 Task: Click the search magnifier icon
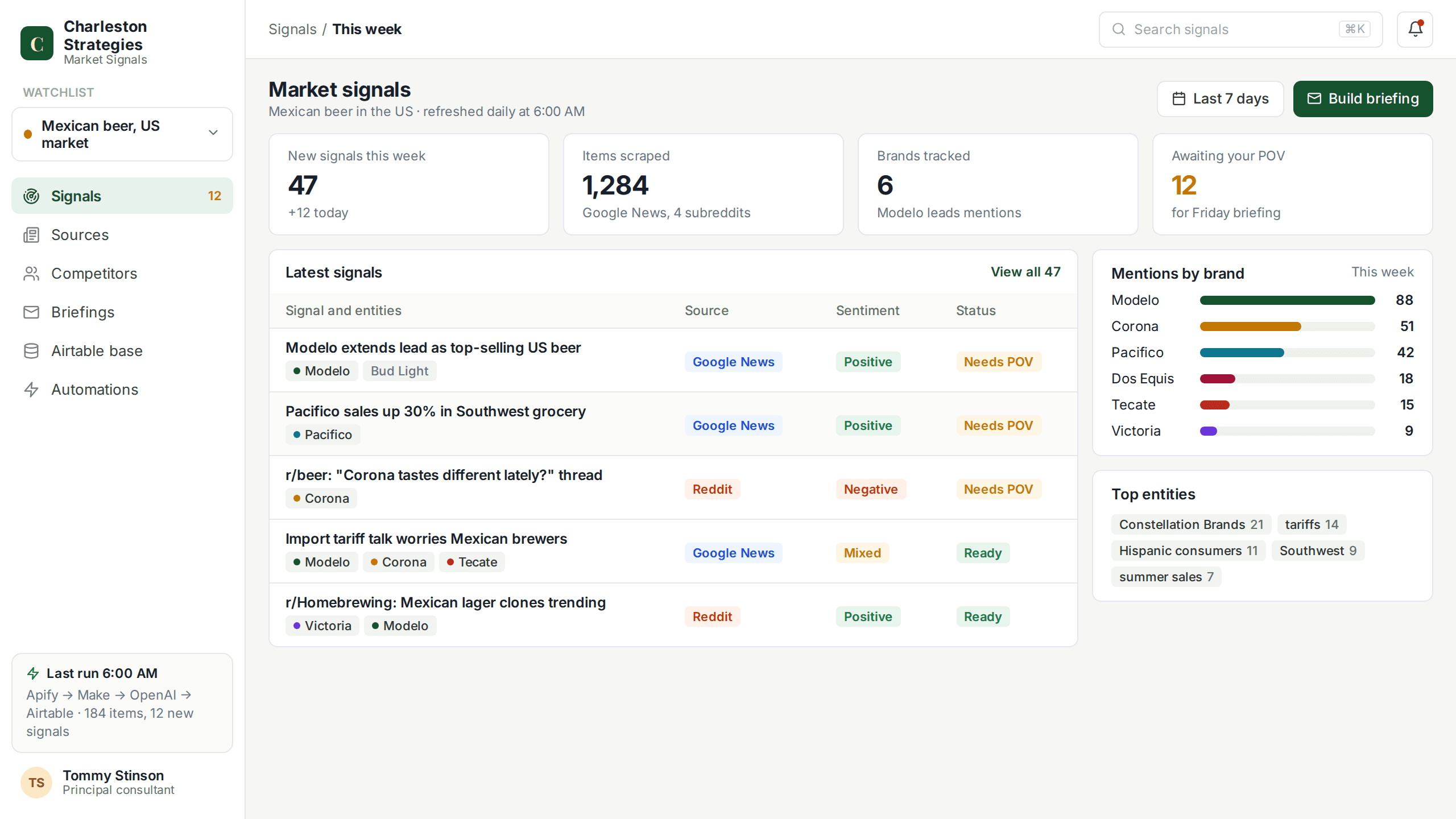1119,30
